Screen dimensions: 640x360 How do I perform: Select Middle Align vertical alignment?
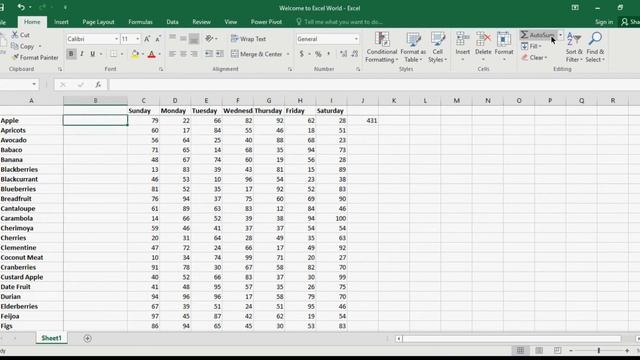[183, 39]
